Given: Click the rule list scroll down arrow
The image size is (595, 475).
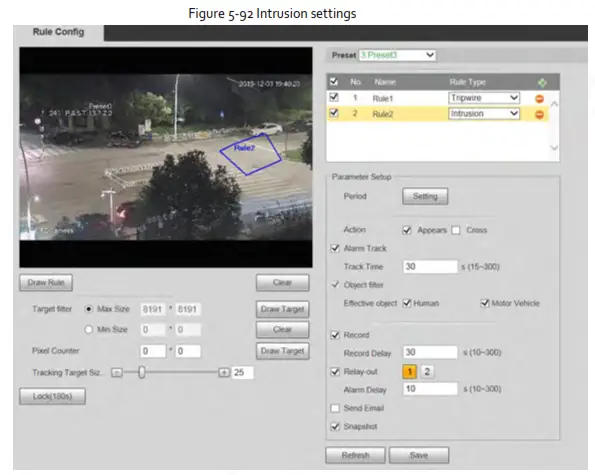Looking at the screenshot, I should click(554, 148).
